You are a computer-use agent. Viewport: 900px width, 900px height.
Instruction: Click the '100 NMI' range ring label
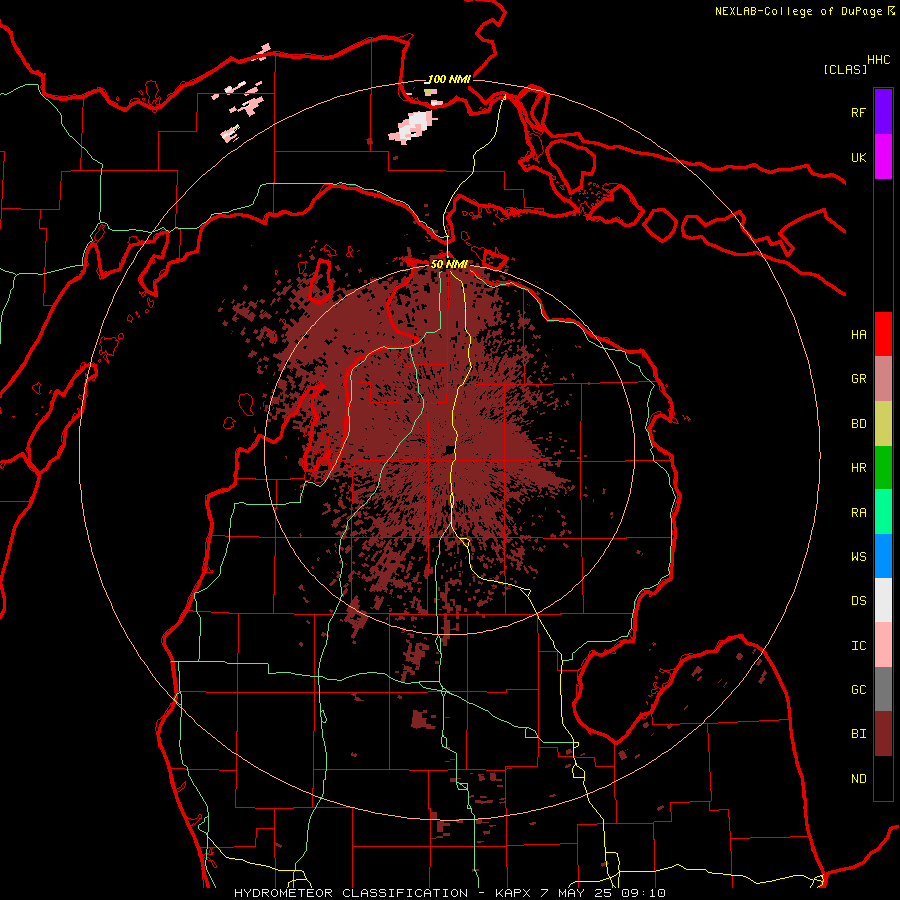click(449, 79)
